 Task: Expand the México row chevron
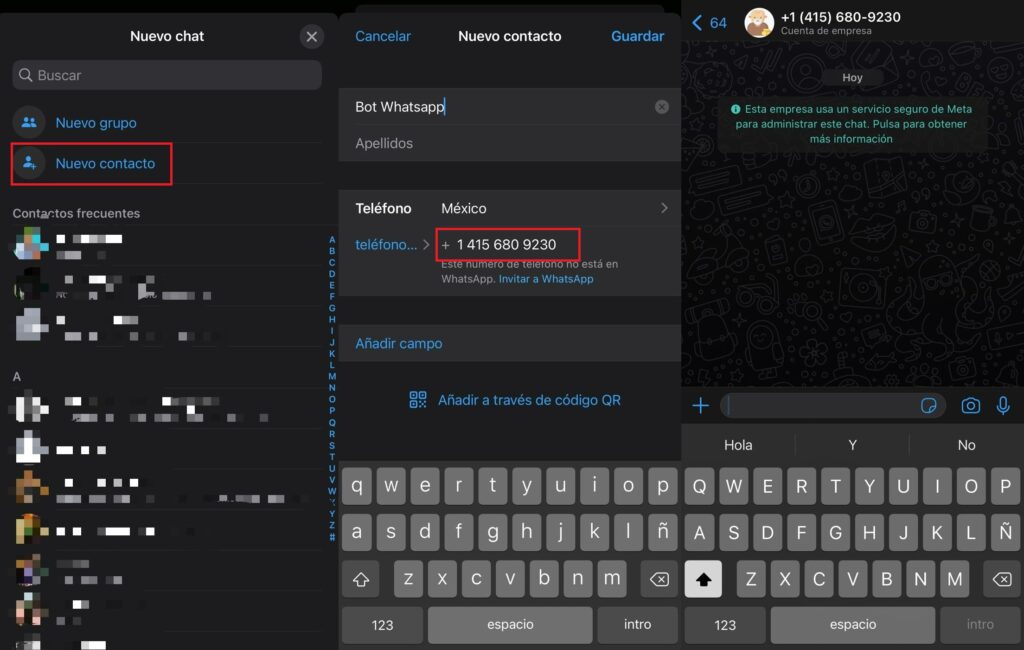point(664,208)
